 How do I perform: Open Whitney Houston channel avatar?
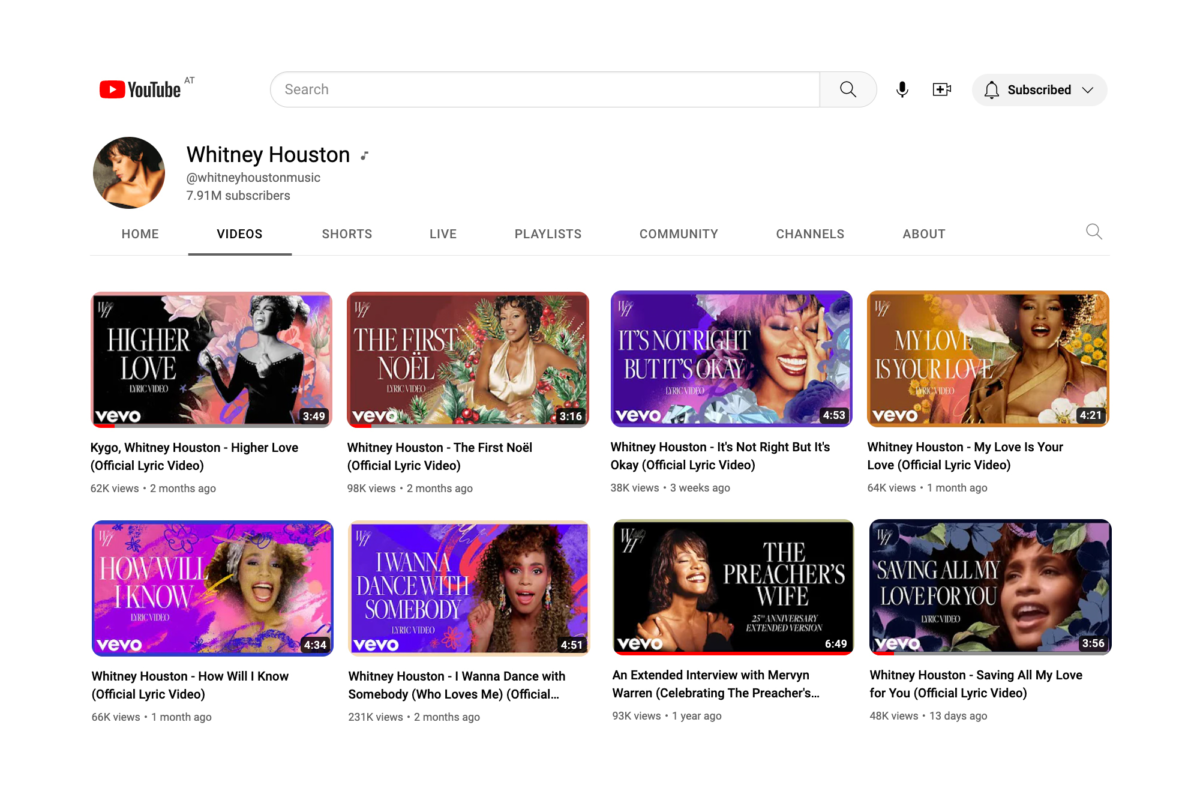129,173
